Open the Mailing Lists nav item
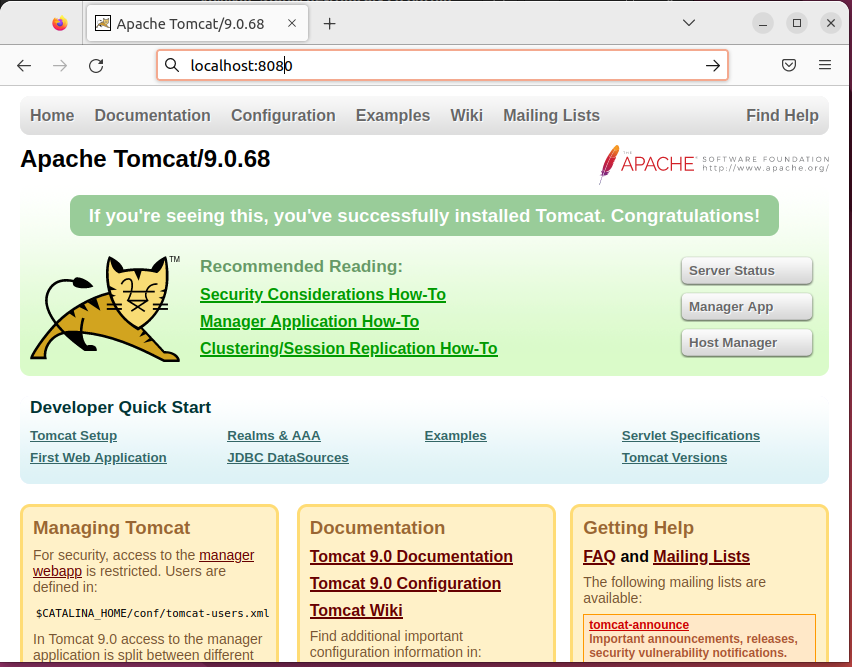This screenshot has width=852, height=667. pos(552,115)
